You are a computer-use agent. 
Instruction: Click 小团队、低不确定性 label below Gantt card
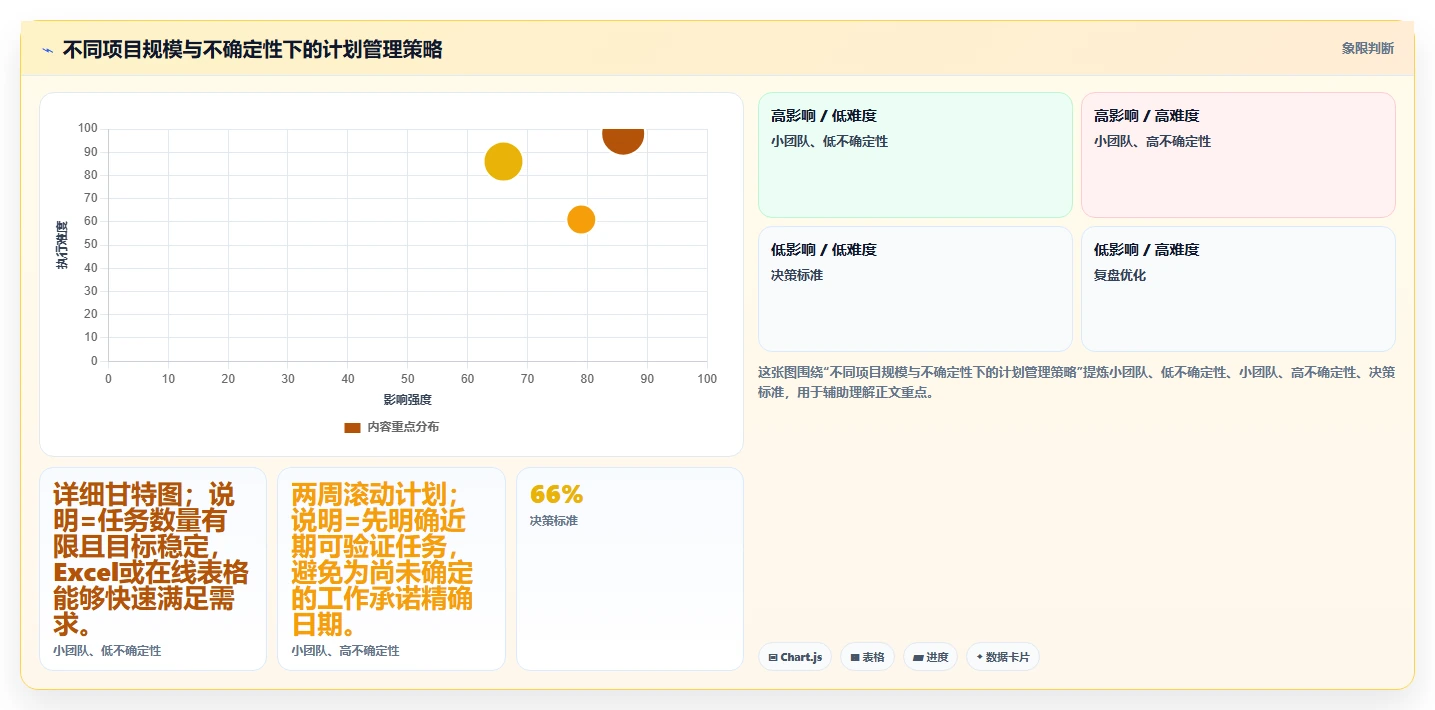point(107,651)
